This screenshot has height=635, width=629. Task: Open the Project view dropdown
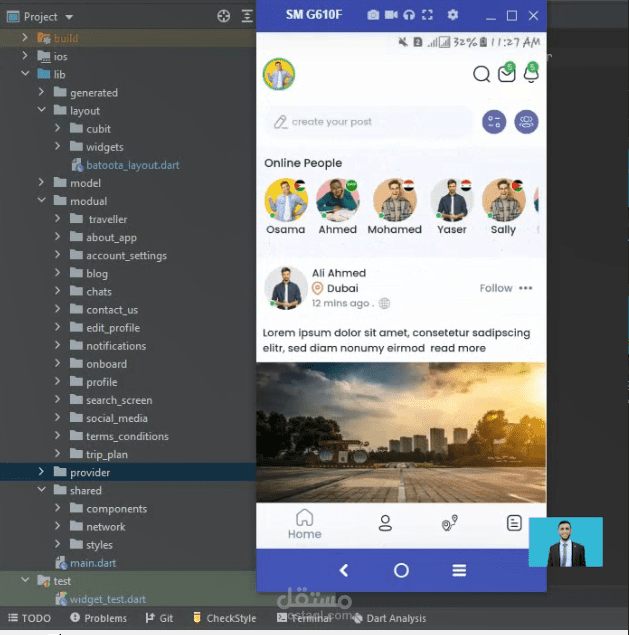click(69, 17)
